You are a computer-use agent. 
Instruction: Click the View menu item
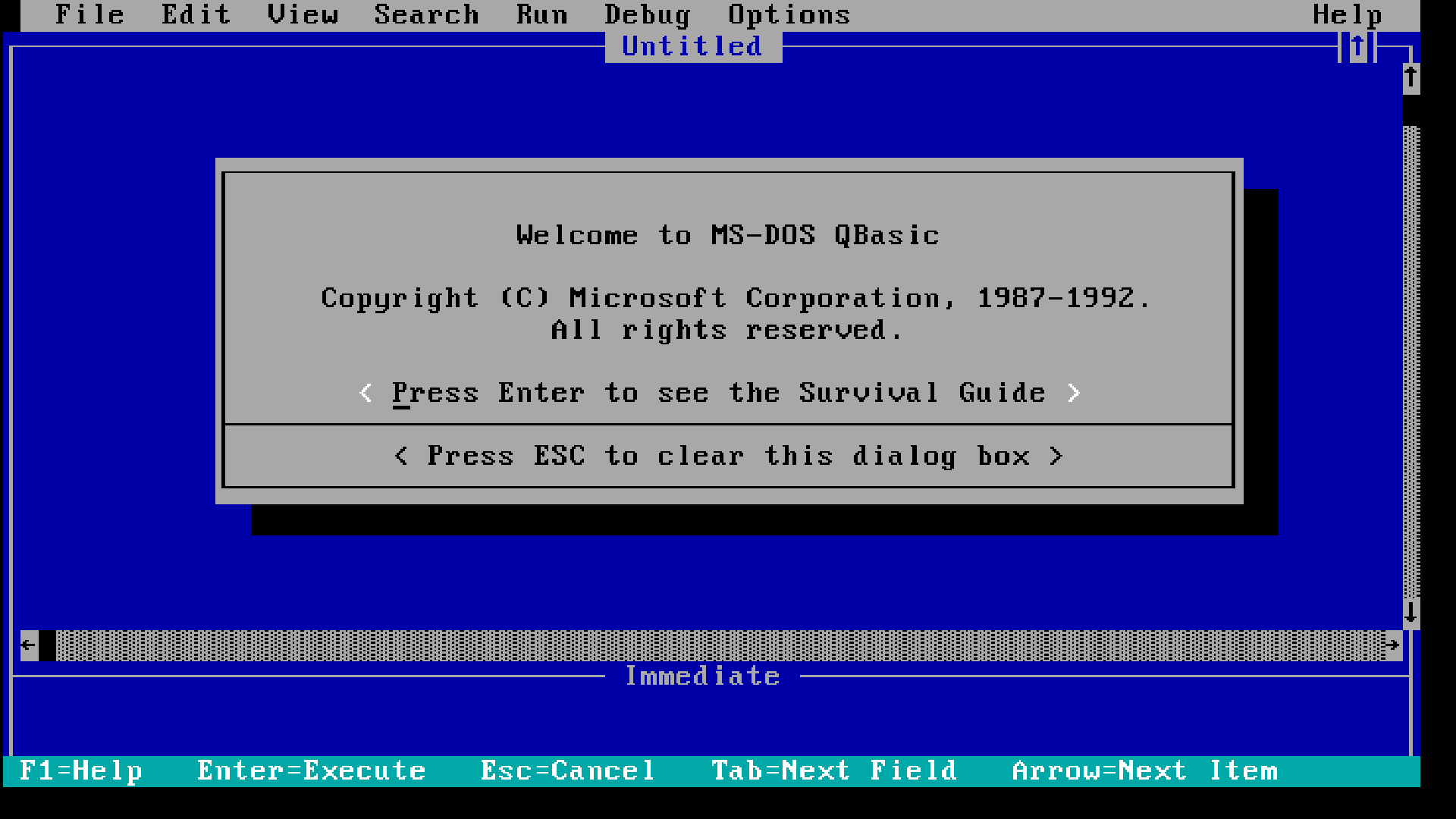pyautogui.click(x=302, y=15)
